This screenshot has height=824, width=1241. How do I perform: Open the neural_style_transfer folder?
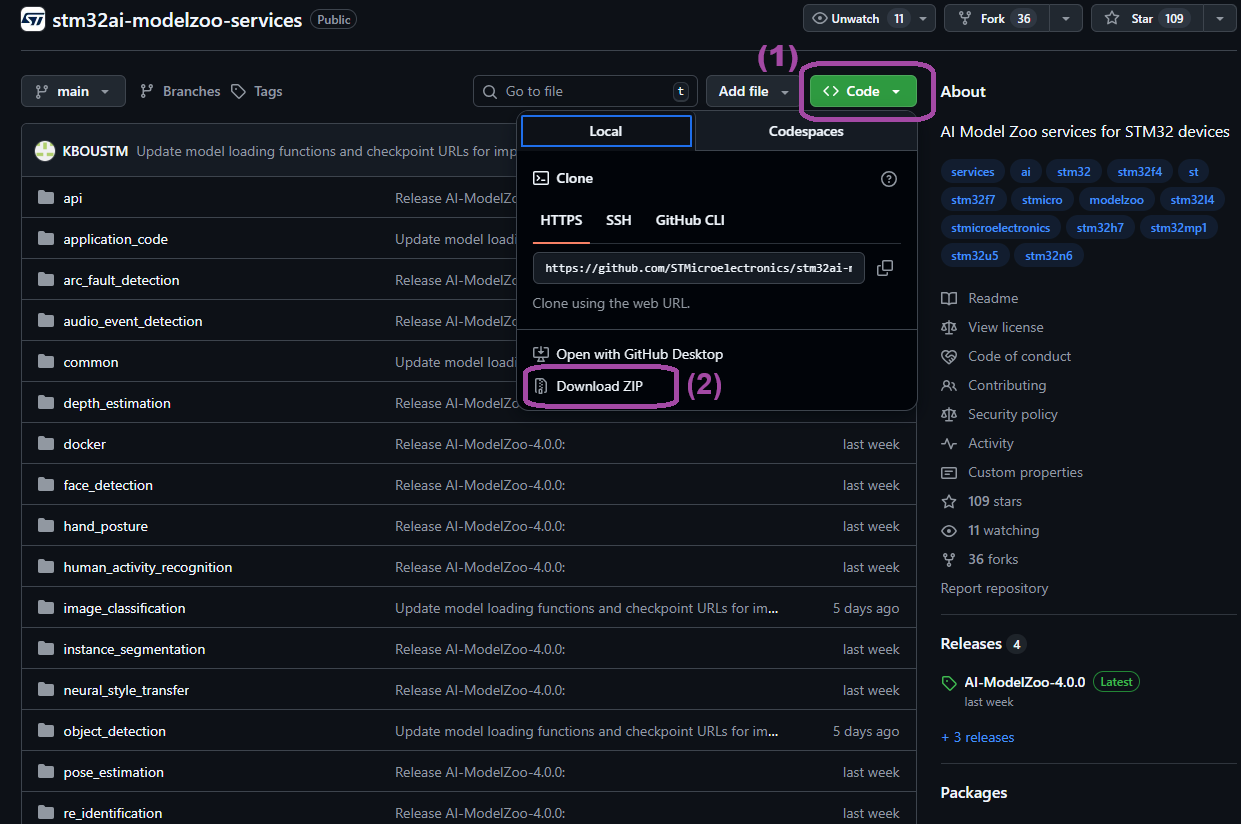126,690
